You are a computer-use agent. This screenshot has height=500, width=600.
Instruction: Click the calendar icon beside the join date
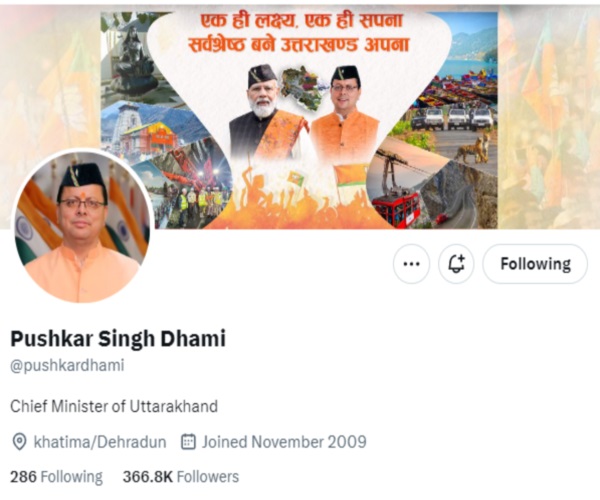point(188,441)
